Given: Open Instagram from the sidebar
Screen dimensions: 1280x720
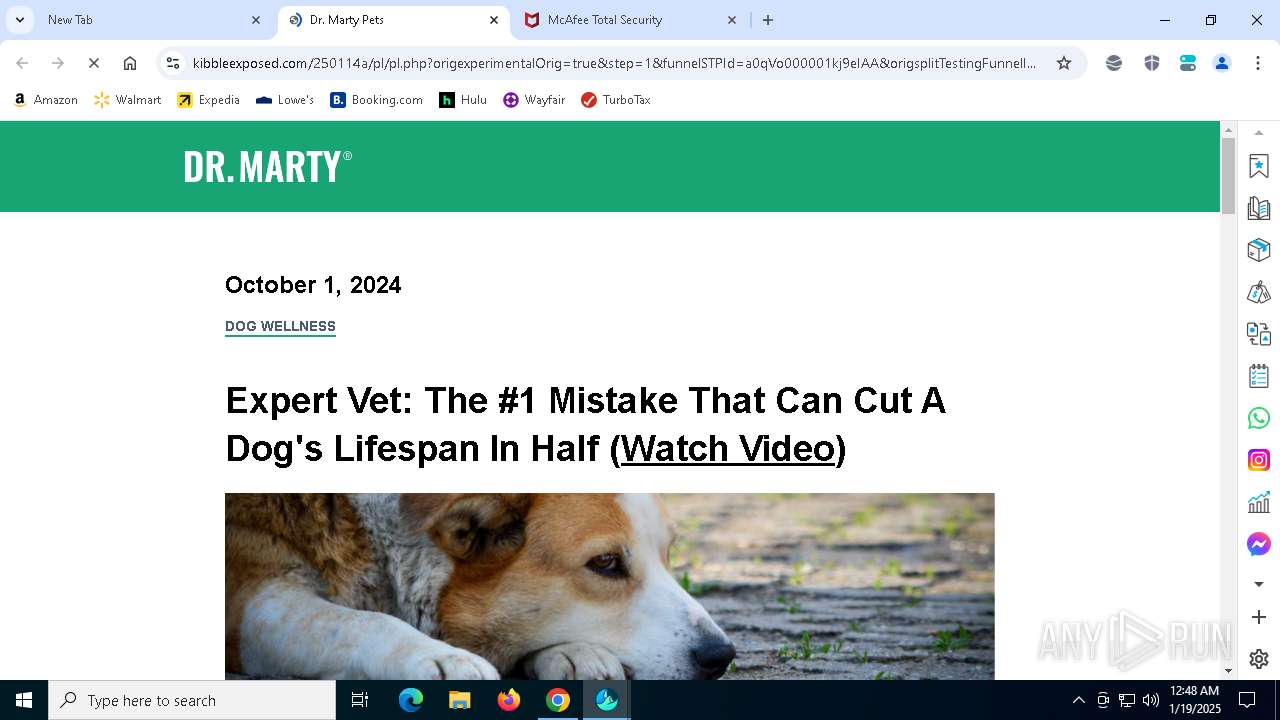Looking at the screenshot, I should coord(1259,460).
